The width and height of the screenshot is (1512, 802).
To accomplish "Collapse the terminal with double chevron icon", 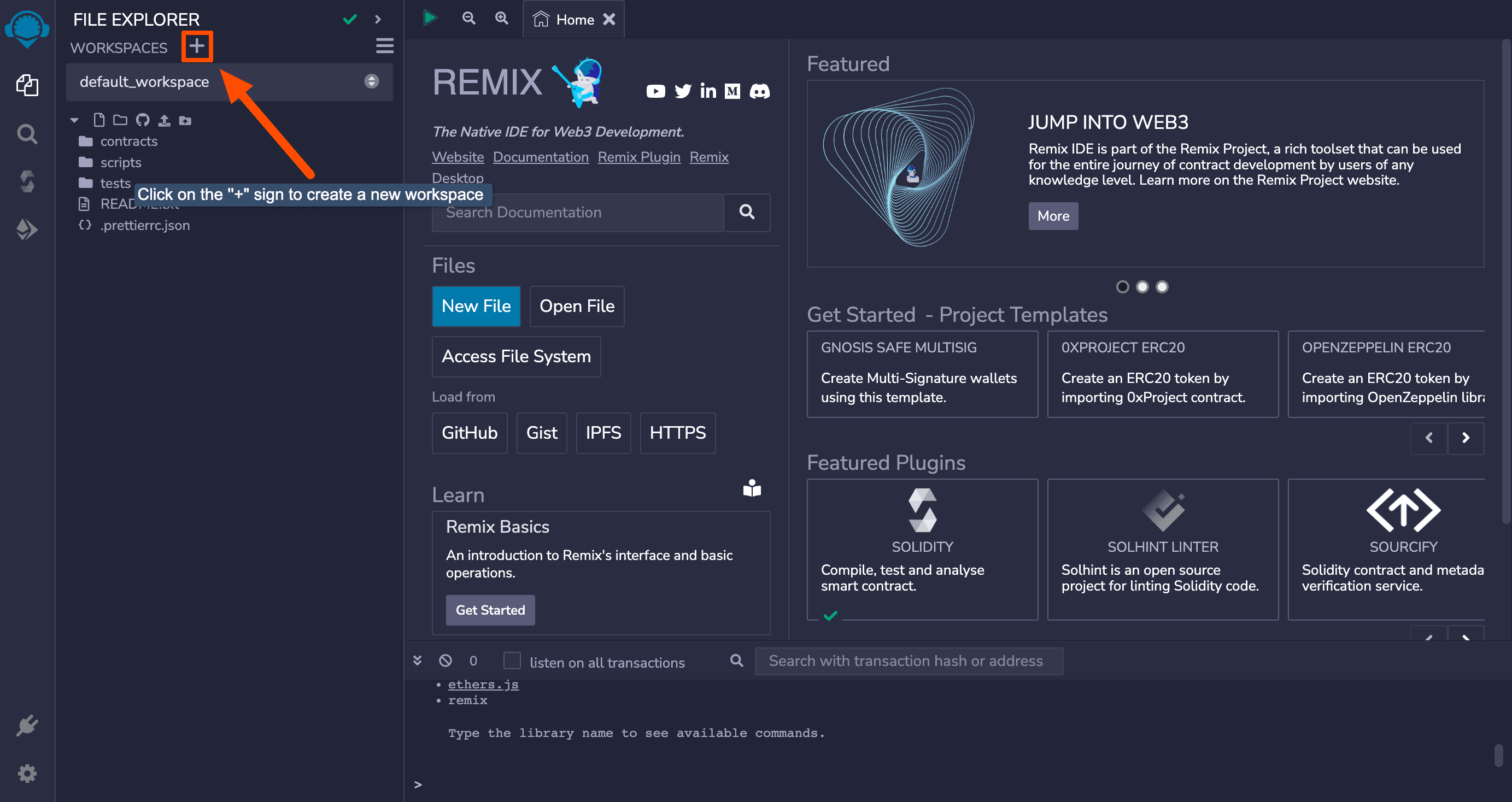I will (x=417, y=661).
